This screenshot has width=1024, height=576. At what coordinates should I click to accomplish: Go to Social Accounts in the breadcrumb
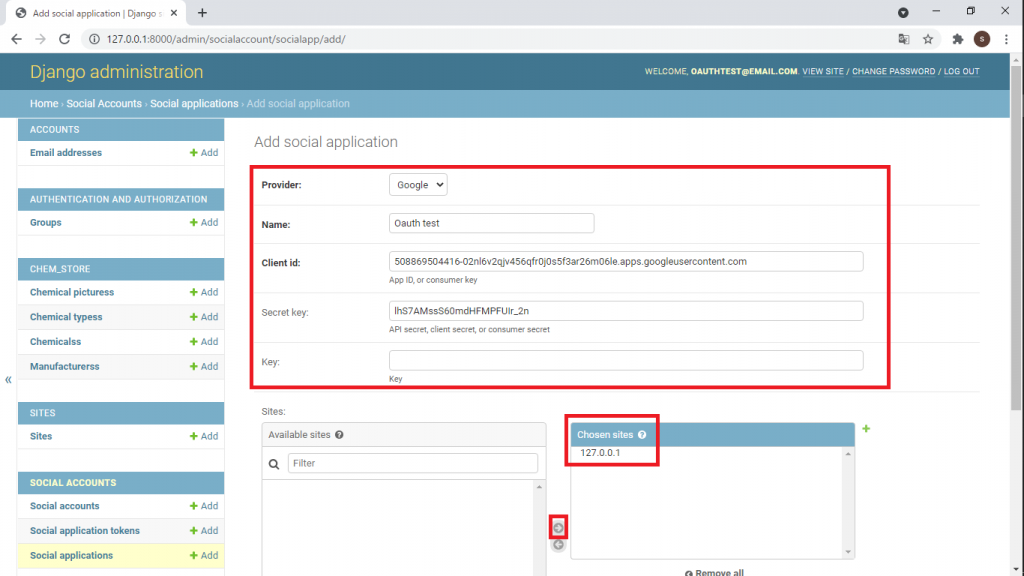click(104, 104)
